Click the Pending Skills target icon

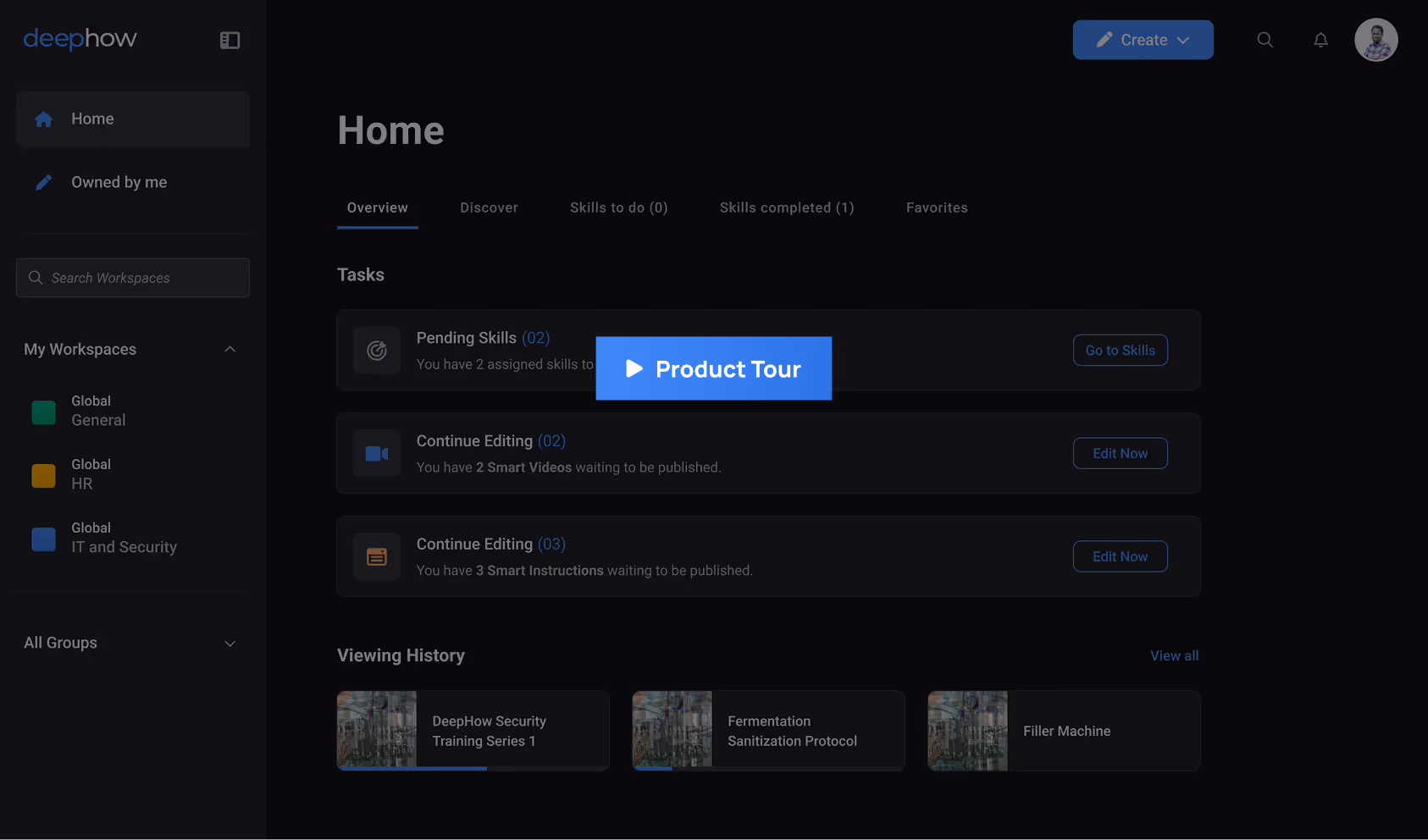(x=377, y=351)
